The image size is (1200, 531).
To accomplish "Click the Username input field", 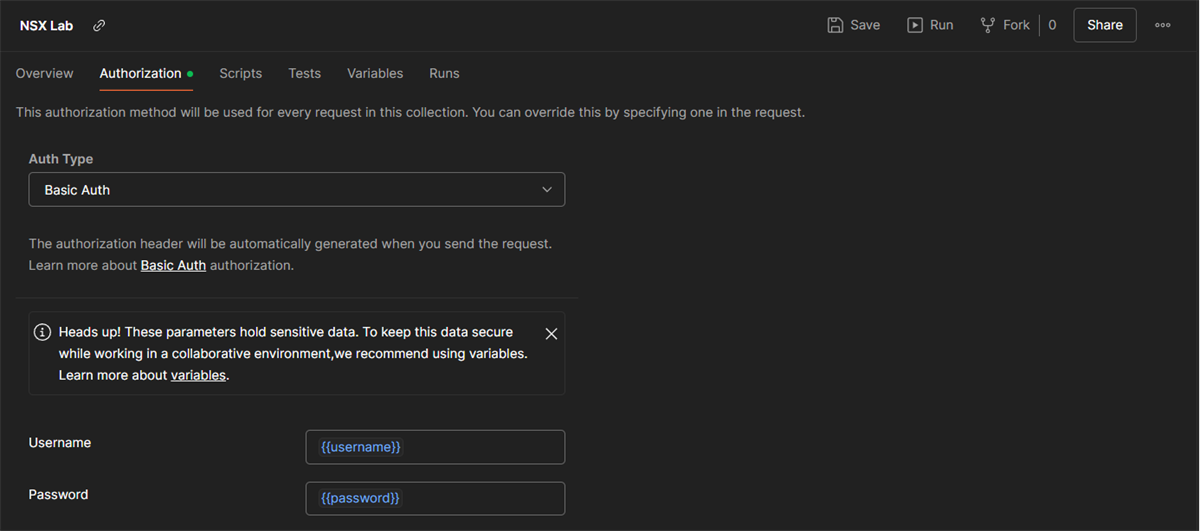I will coord(435,447).
